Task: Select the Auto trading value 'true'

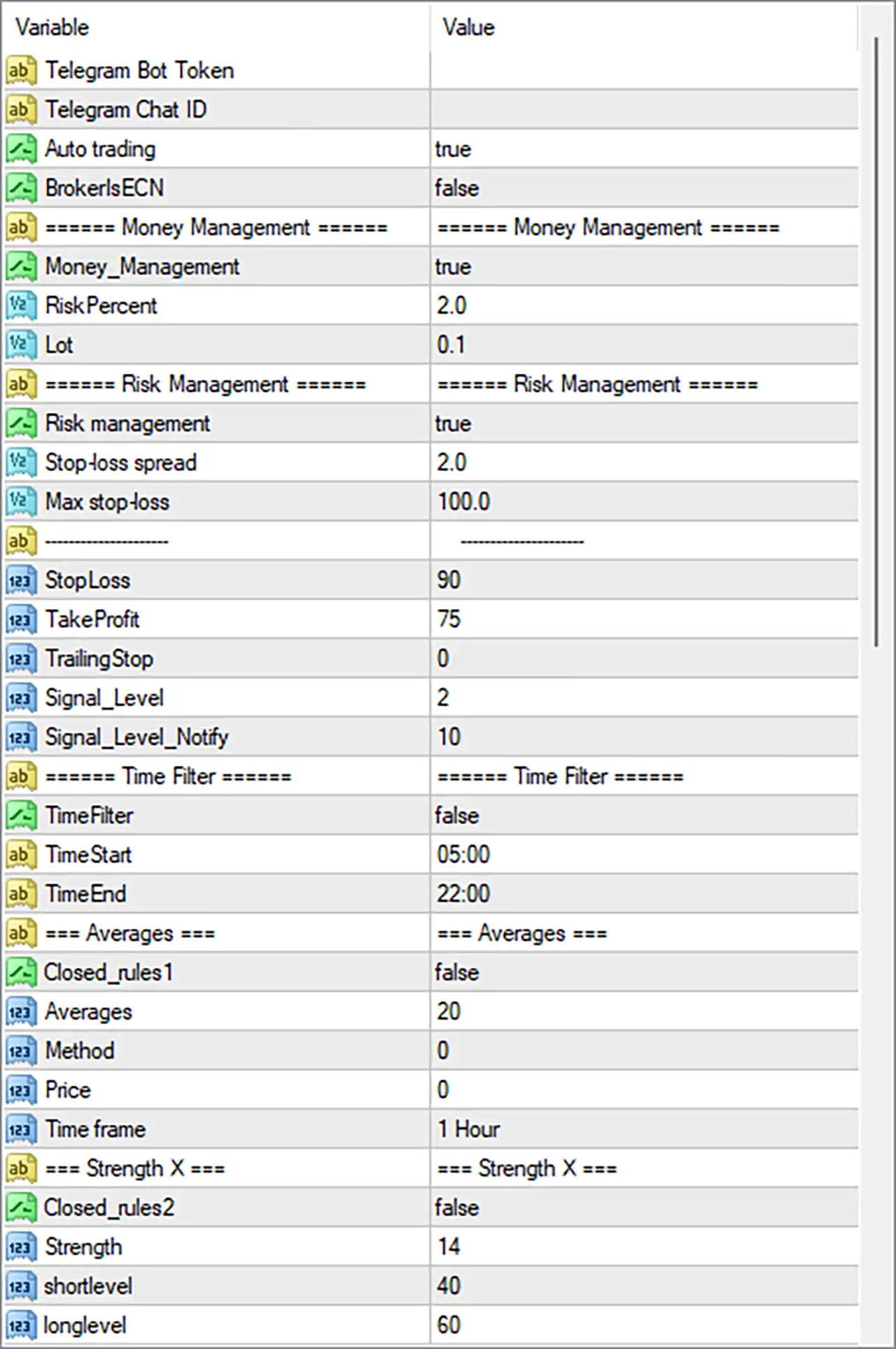Action: pyautogui.click(x=453, y=149)
